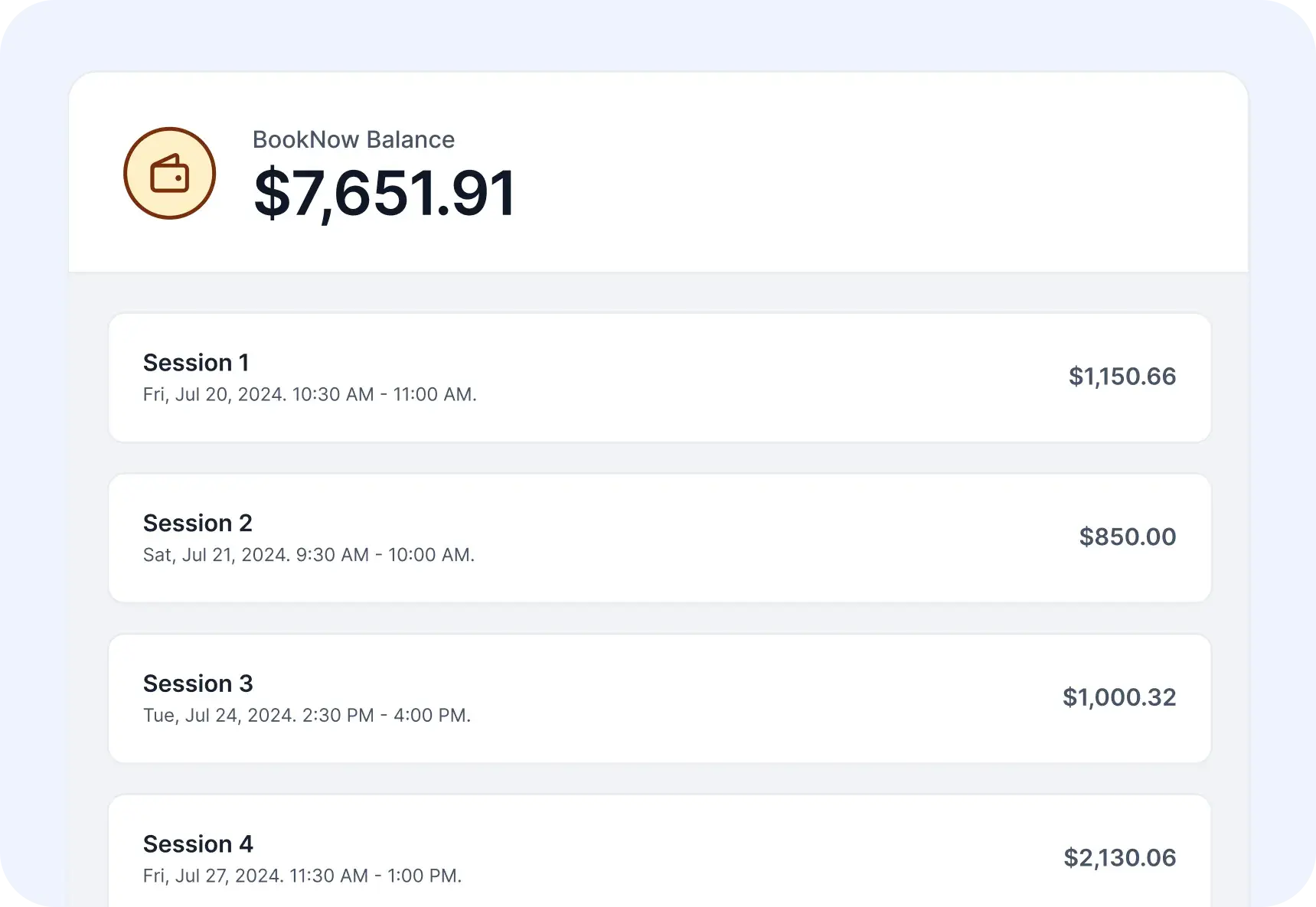Click the $2,130.06 amount
The image size is (1316, 907).
tap(1119, 858)
